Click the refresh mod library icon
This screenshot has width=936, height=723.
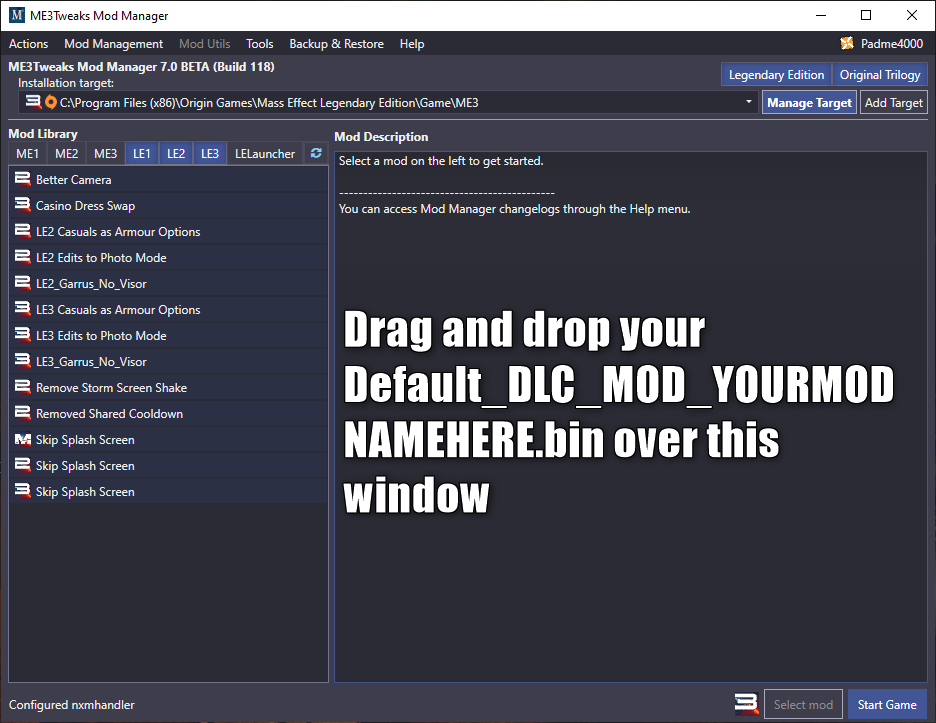[316, 153]
